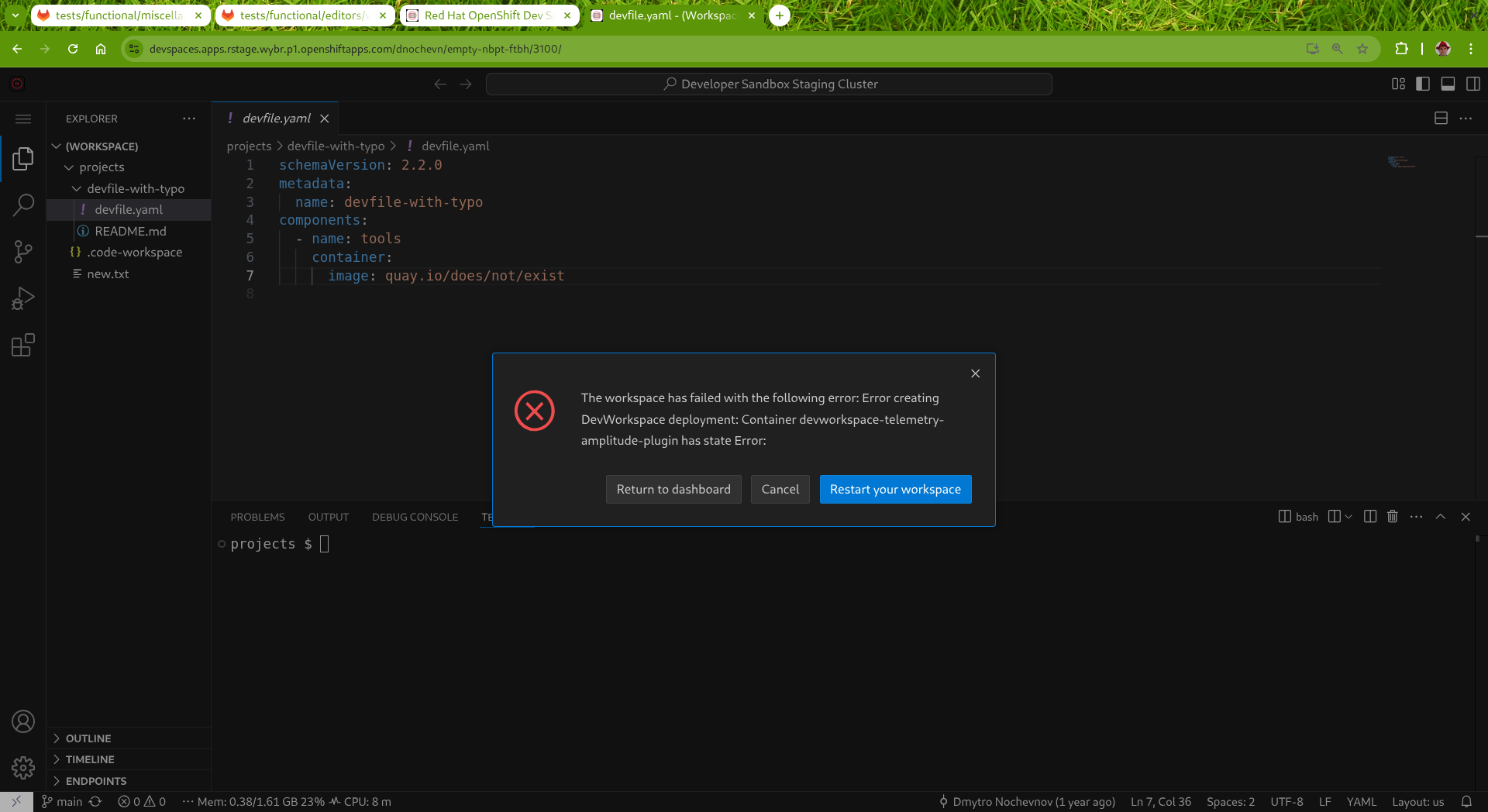Viewport: 1488px width, 812px height.
Task: Open the .code-workspace file
Action: (x=129, y=253)
